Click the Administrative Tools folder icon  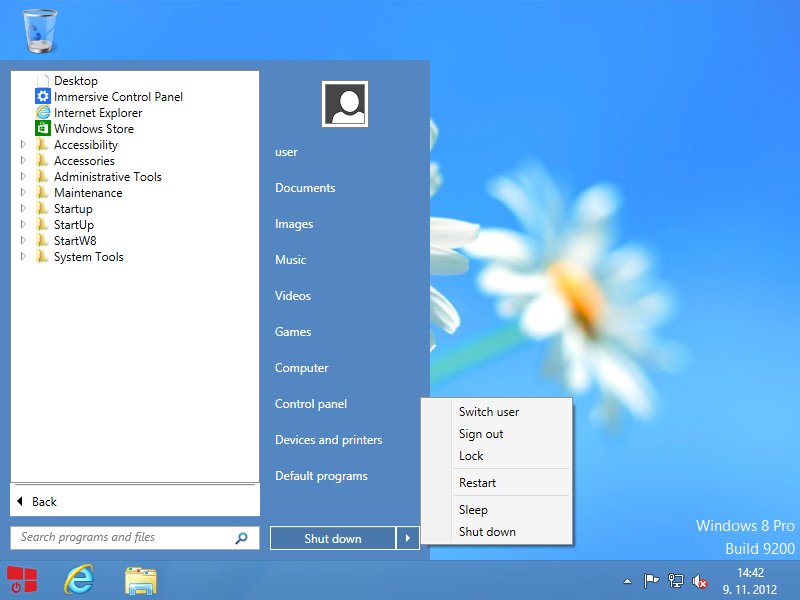pos(43,177)
